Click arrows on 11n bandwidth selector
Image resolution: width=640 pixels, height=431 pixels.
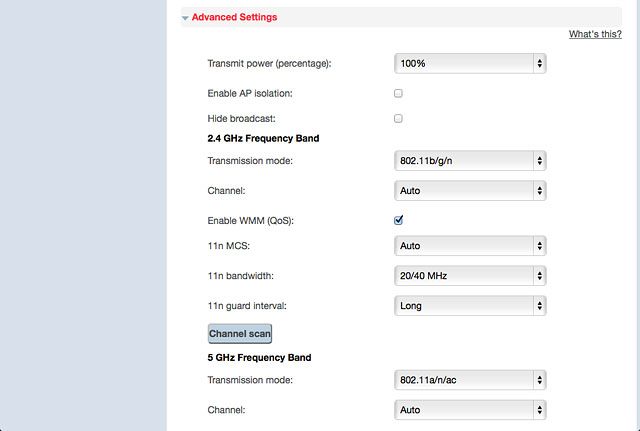pyautogui.click(x=540, y=276)
